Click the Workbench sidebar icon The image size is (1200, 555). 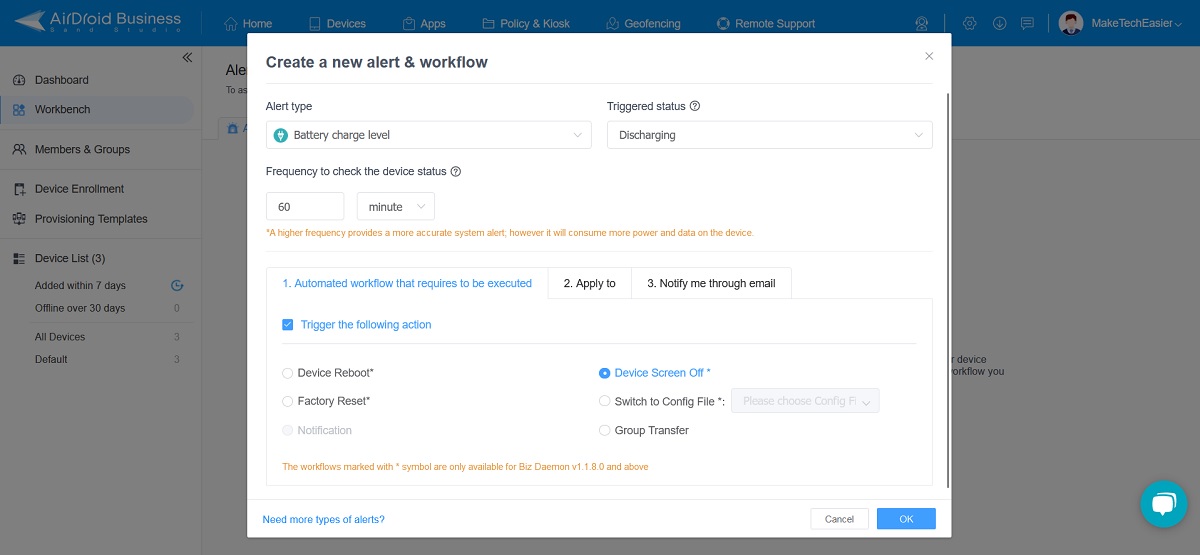tap(19, 110)
